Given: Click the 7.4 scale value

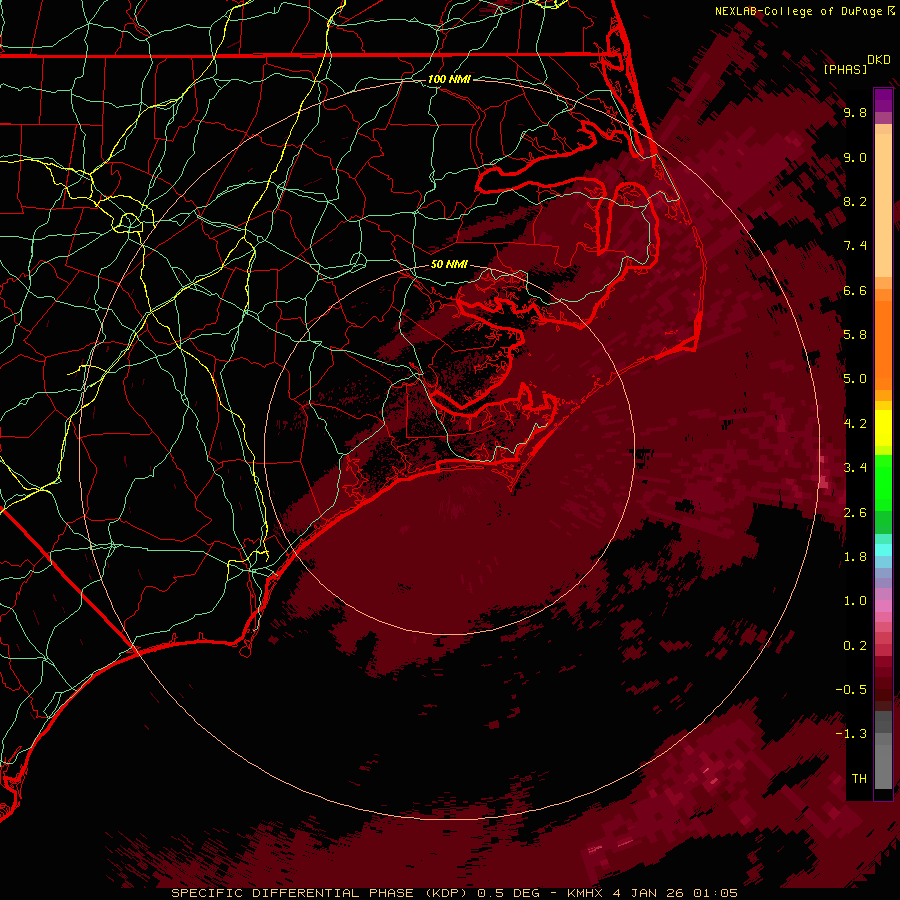Looking at the screenshot, I should tap(855, 246).
